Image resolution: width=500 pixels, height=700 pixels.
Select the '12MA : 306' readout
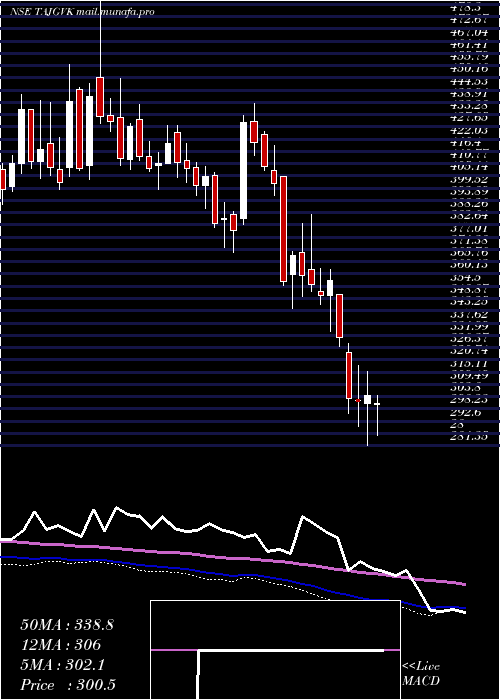coord(61,645)
